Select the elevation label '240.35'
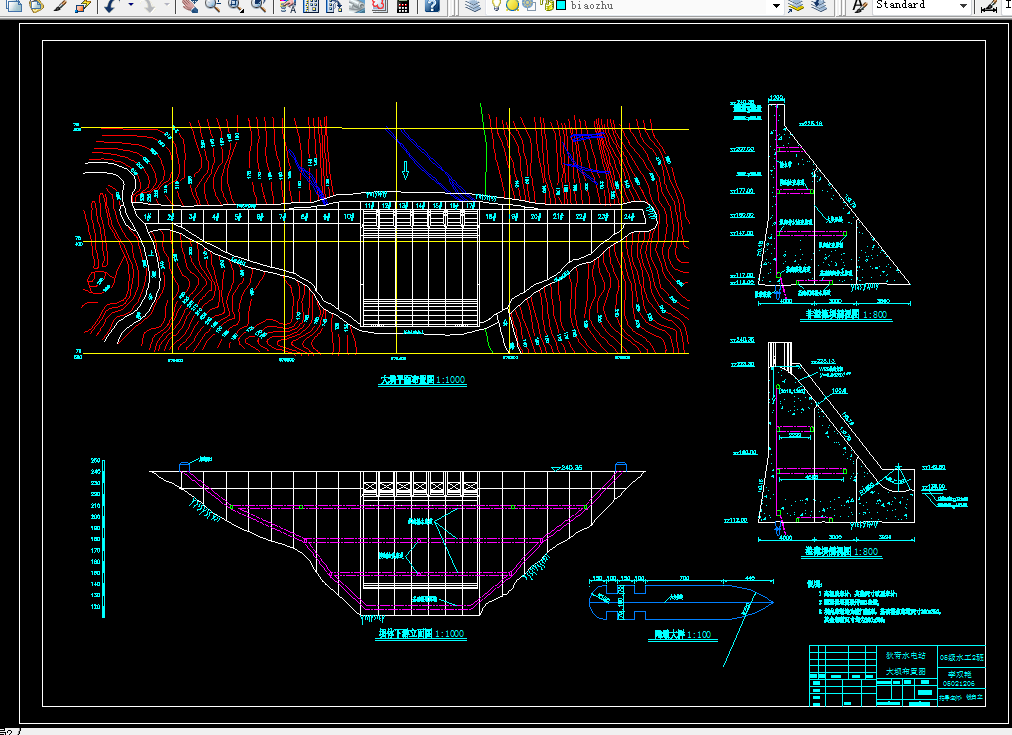The height and width of the screenshot is (735, 1012). pos(572,468)
